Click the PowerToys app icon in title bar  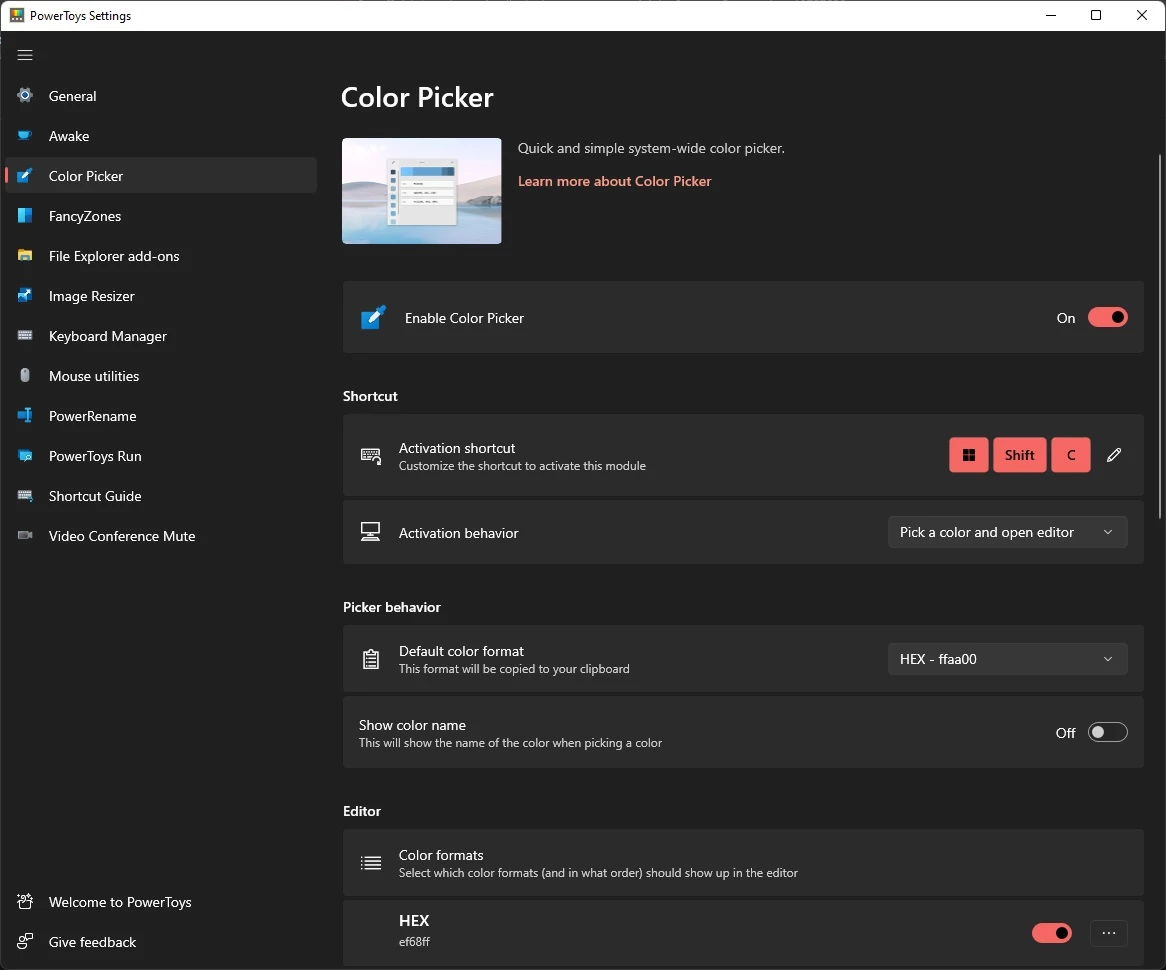16,15
